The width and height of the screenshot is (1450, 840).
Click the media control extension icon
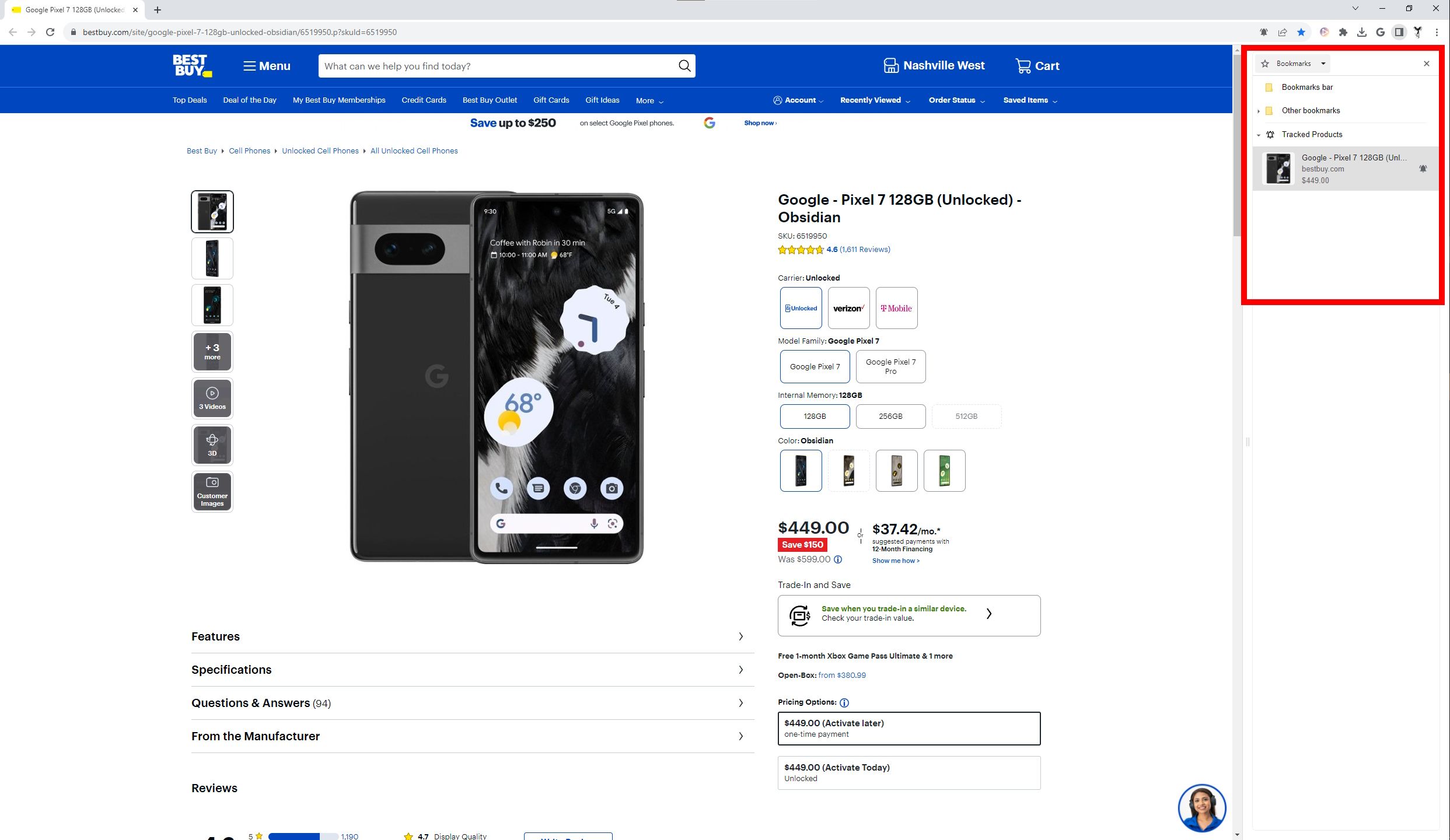(1325, 32)
